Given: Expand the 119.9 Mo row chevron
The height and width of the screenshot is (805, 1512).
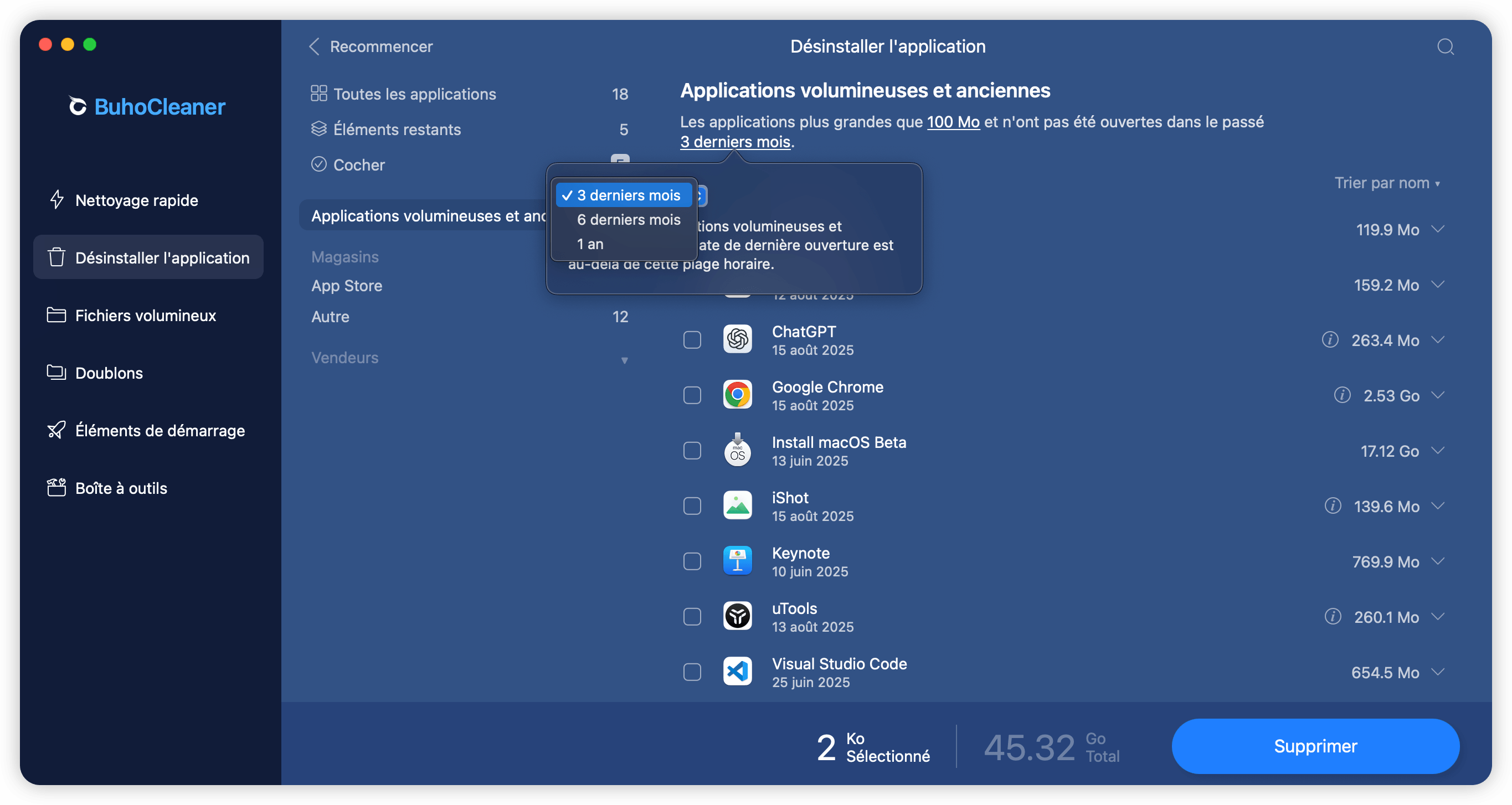Looking at the screenshot, I should (x=1437, y=229).
